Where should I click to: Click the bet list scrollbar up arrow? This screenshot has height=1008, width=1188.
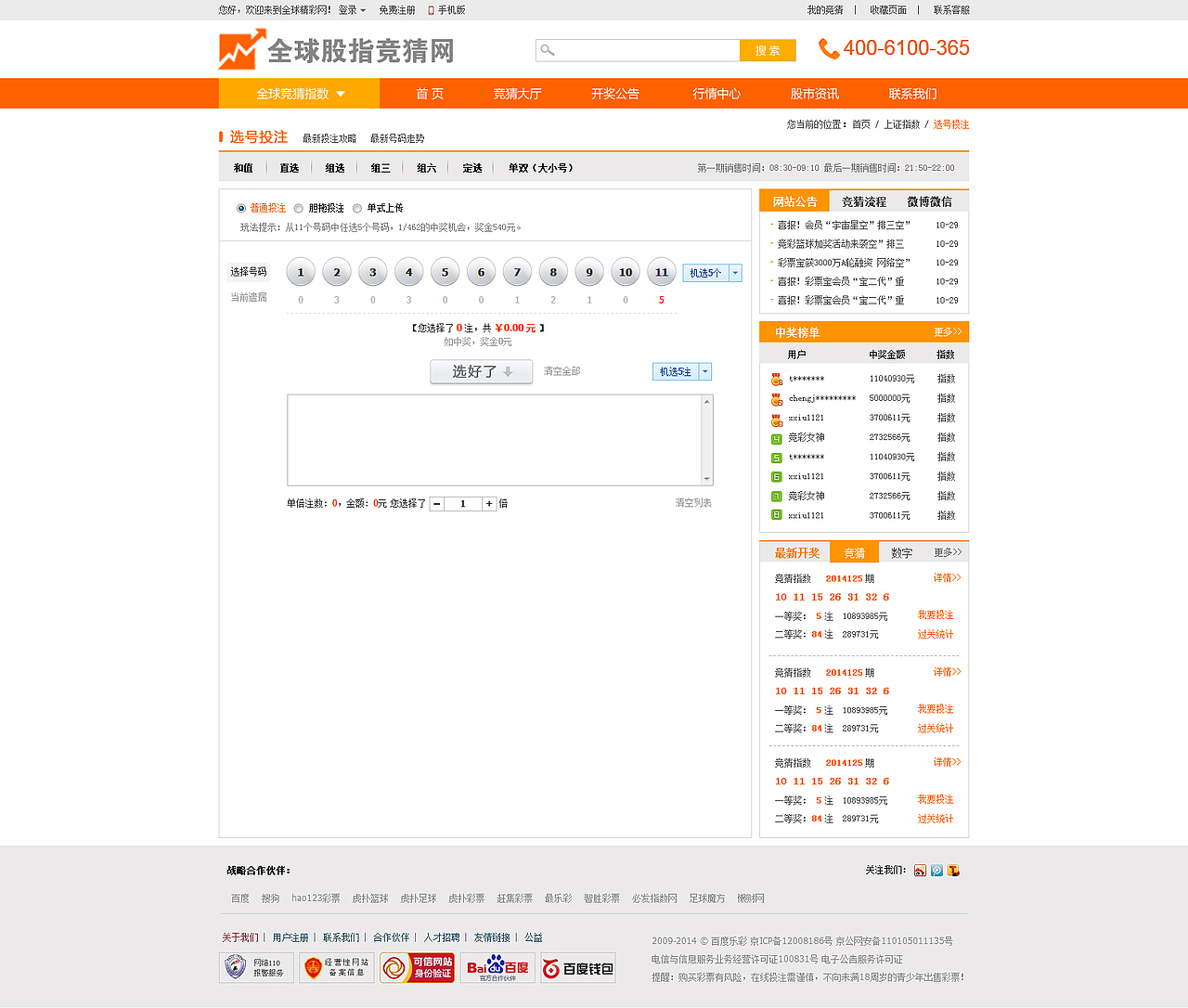click(707, 402)
